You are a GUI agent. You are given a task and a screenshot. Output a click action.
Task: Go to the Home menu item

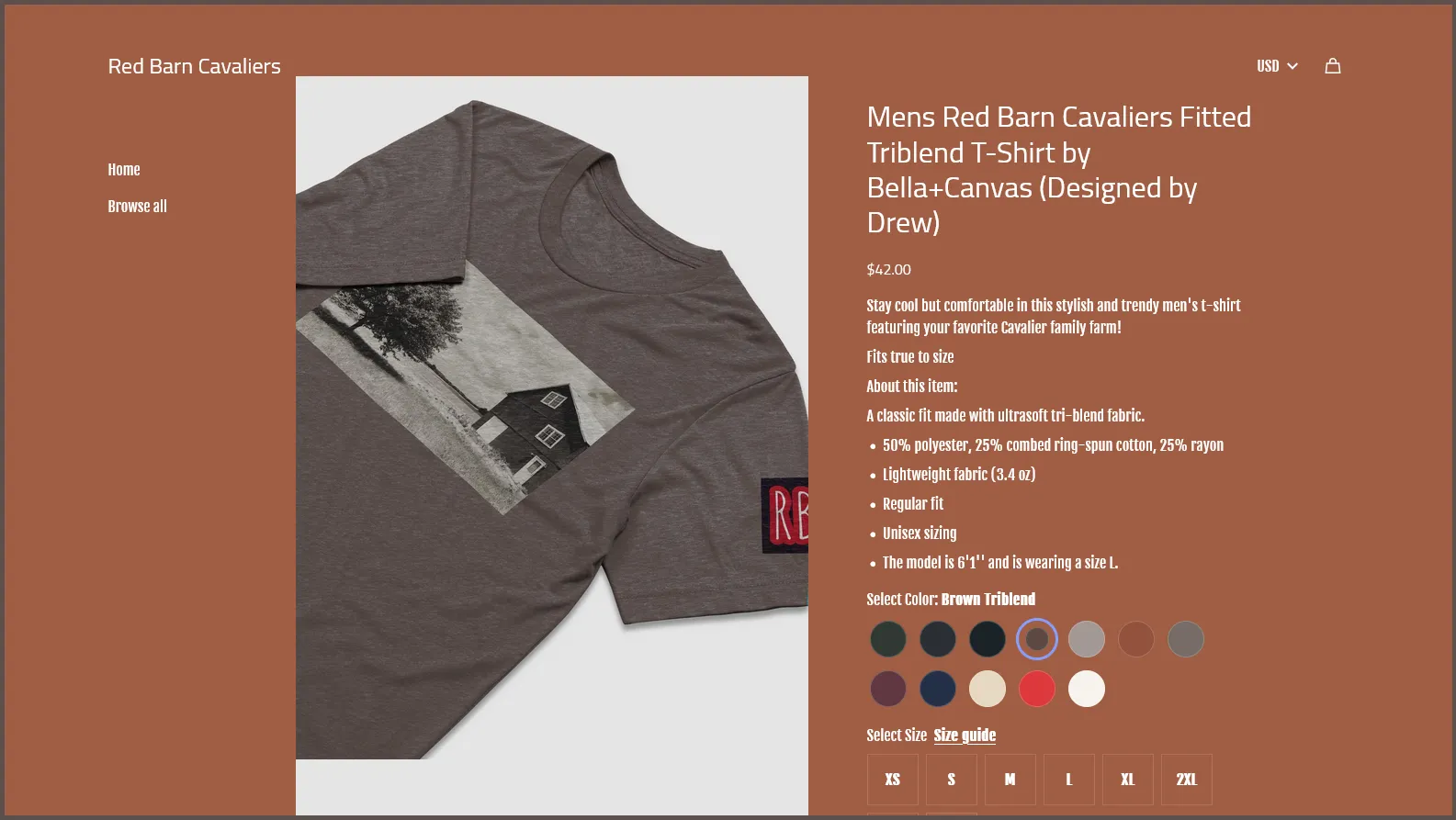click(124, 170)
